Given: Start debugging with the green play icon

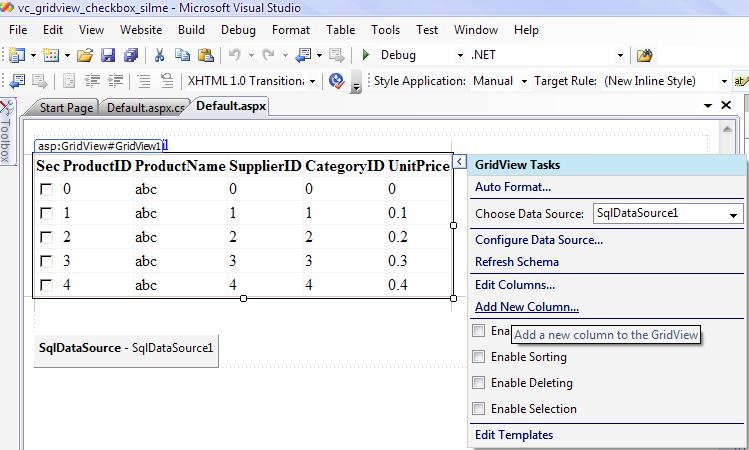Looking at the screenshot, I should pyautogui.click(x=366, y=55).
